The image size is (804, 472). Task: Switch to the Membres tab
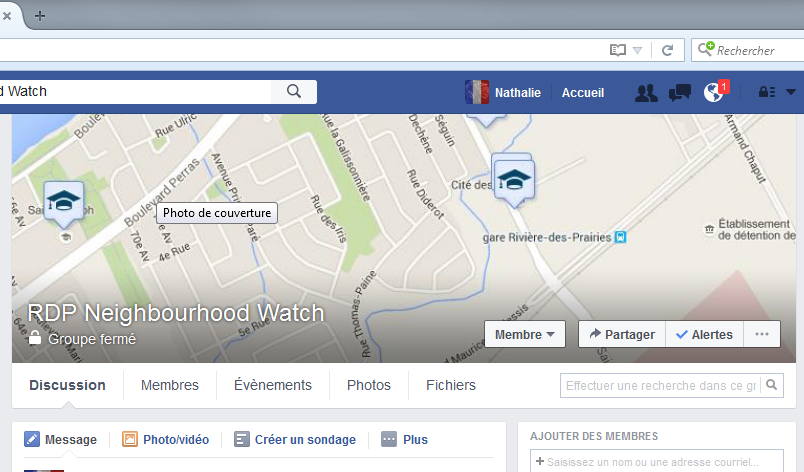(x=170, y=385)
